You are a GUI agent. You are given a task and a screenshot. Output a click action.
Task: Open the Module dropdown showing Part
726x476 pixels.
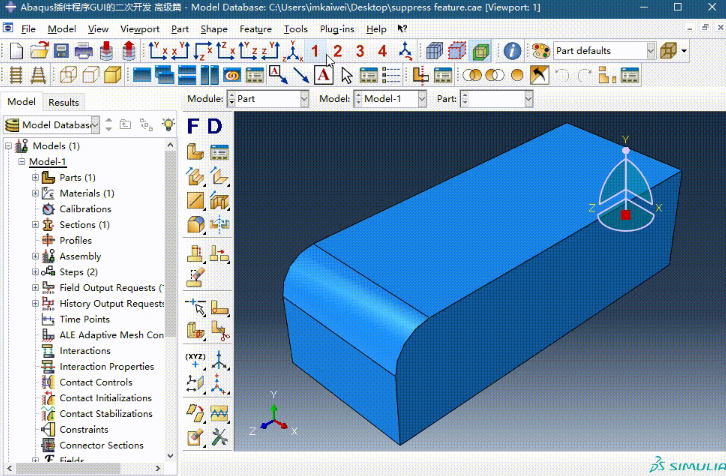269,99
